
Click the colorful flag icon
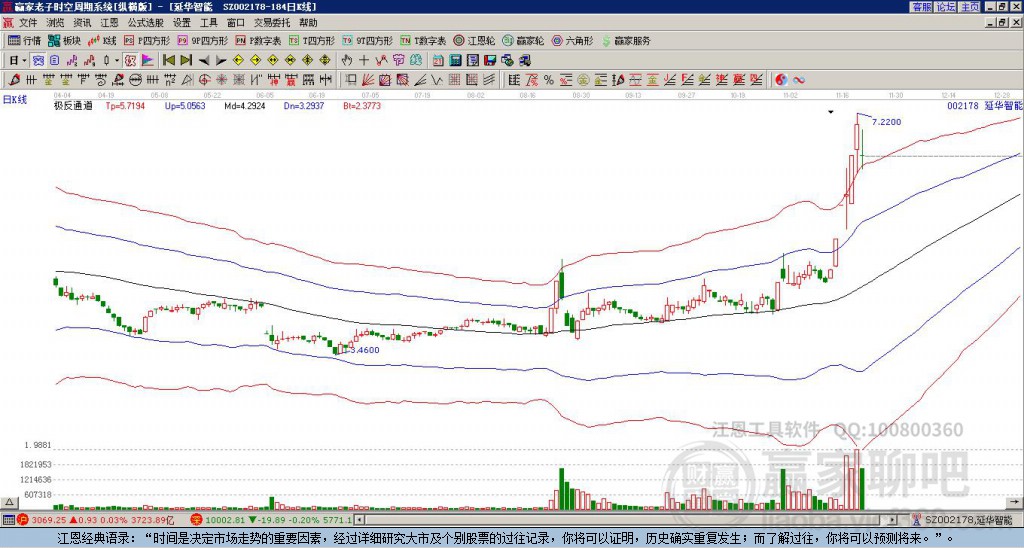tap(148, 60)
